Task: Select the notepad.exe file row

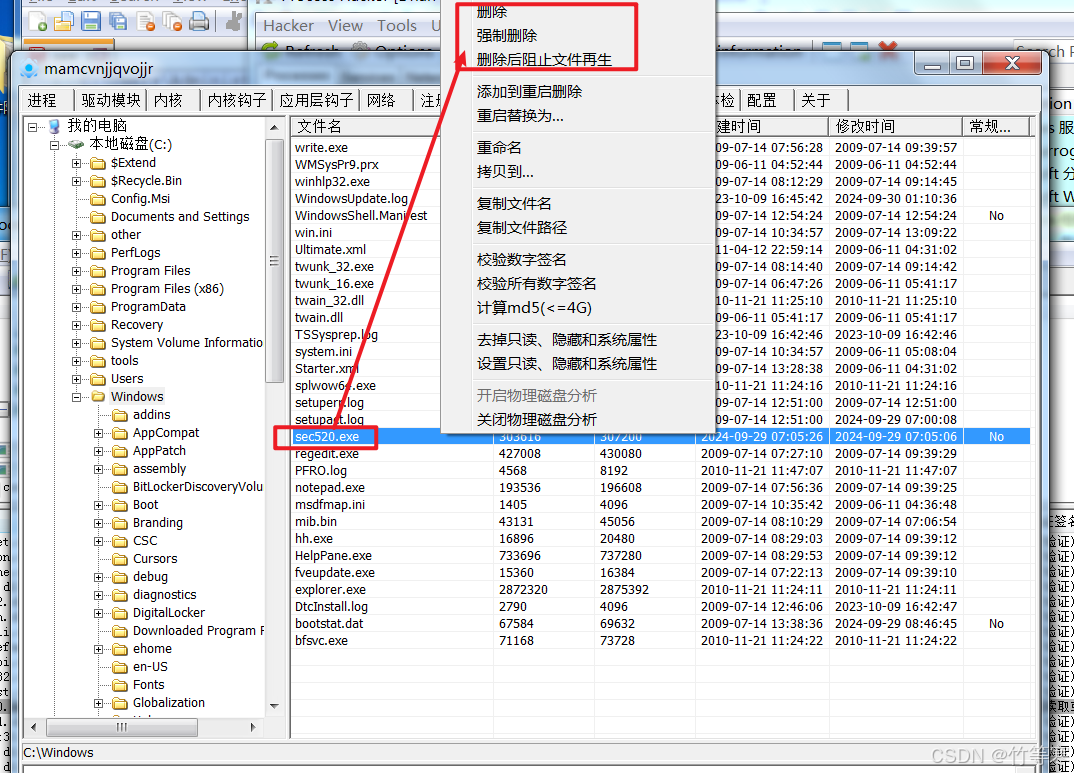Action: click(661, 487)
